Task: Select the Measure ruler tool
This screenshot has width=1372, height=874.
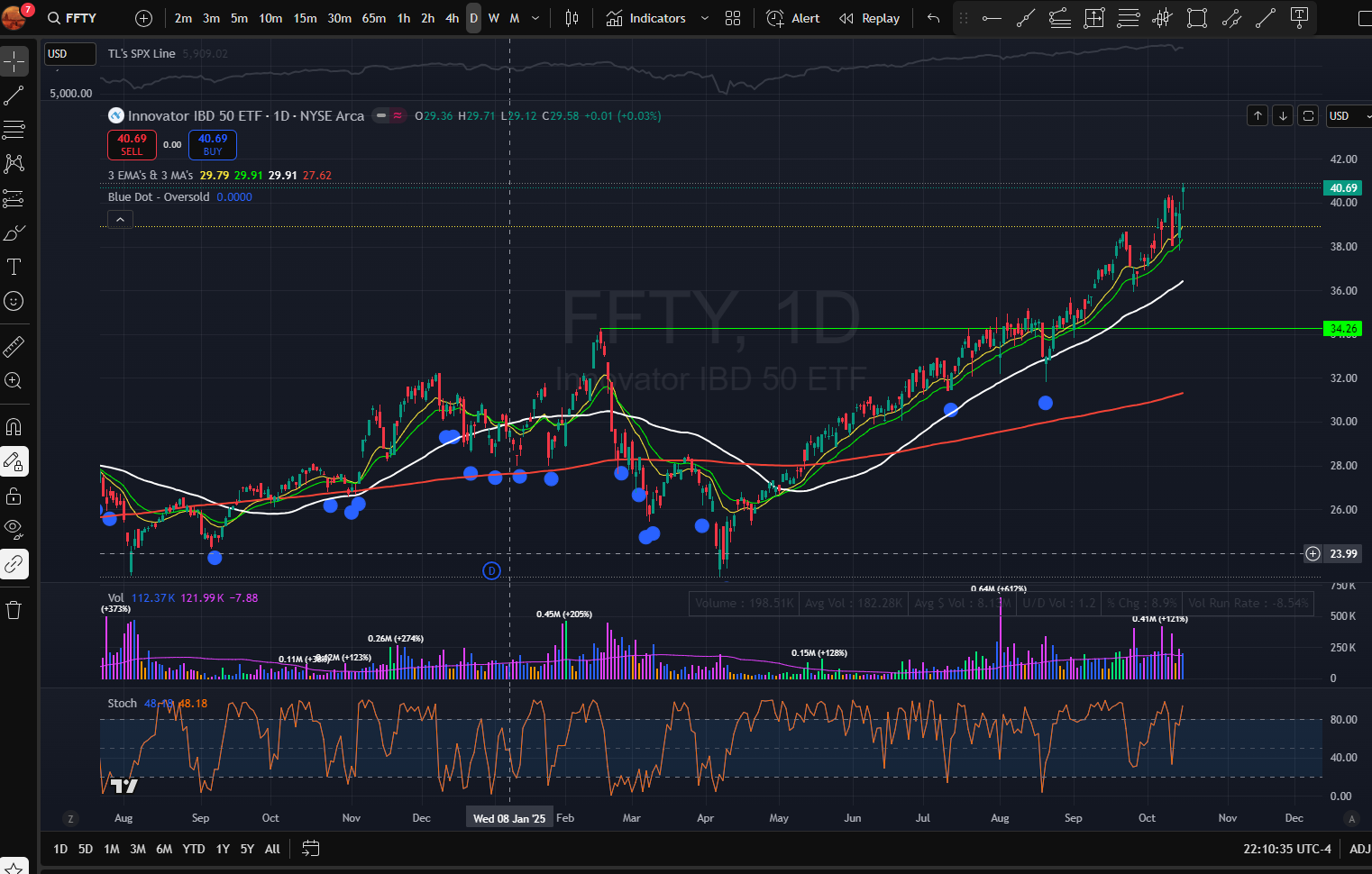Action: pyautogui.click(x=14, y=346)
